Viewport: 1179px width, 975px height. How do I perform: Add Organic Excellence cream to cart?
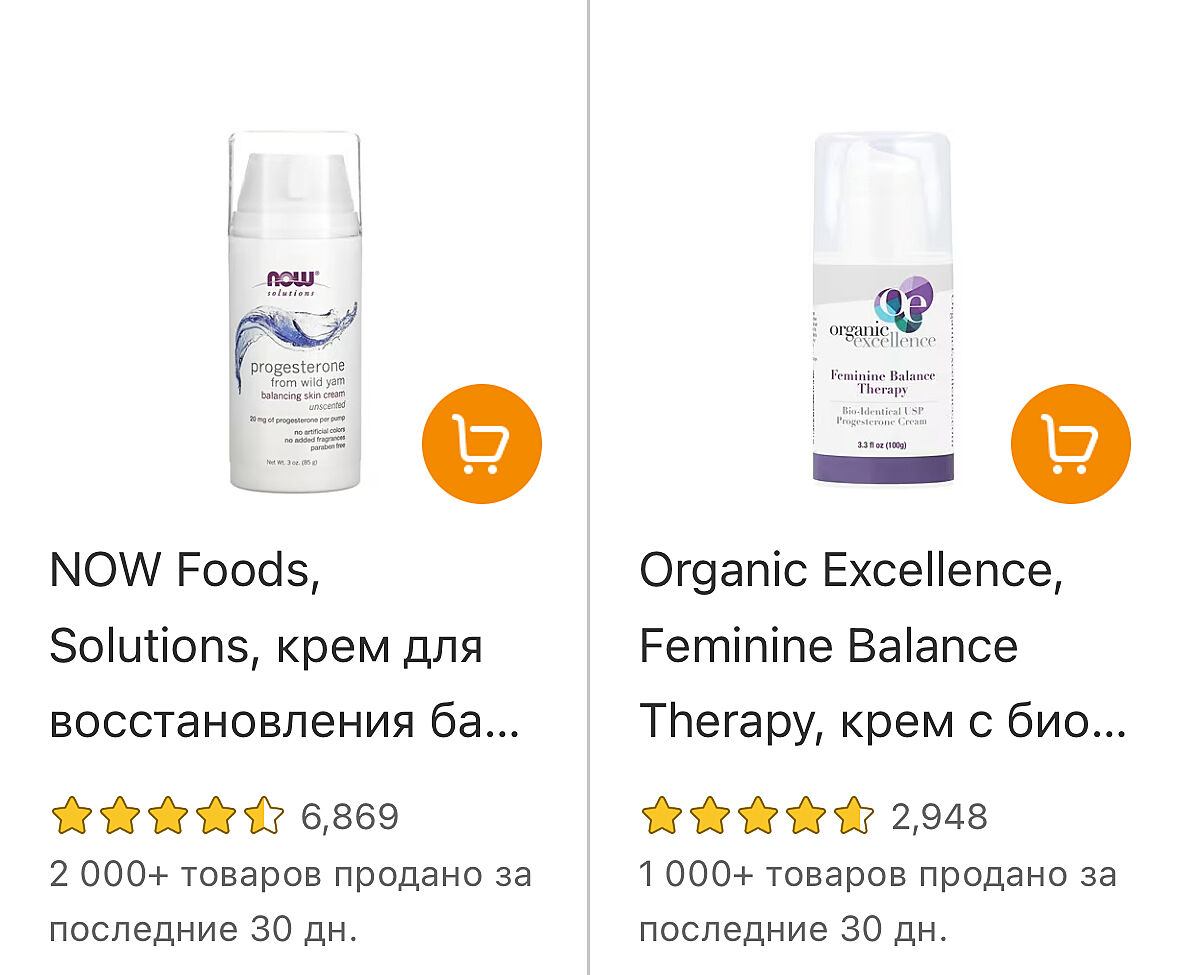1070,444
